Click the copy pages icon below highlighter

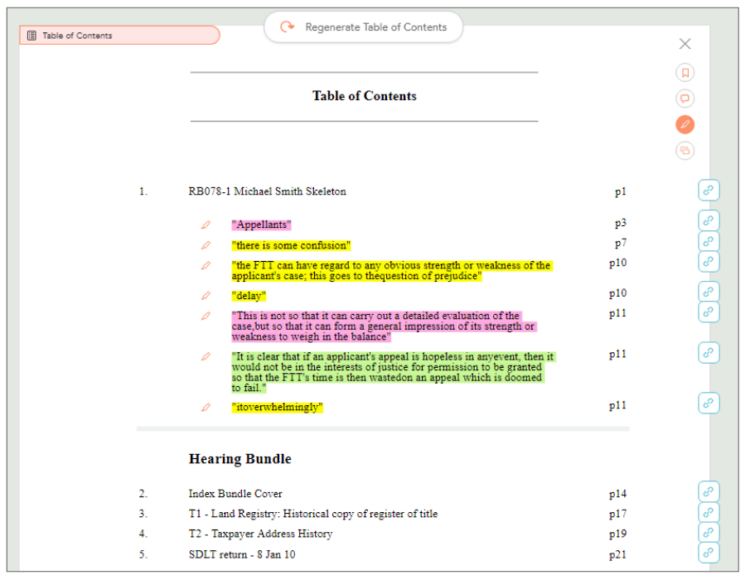(x=685, y=151)
